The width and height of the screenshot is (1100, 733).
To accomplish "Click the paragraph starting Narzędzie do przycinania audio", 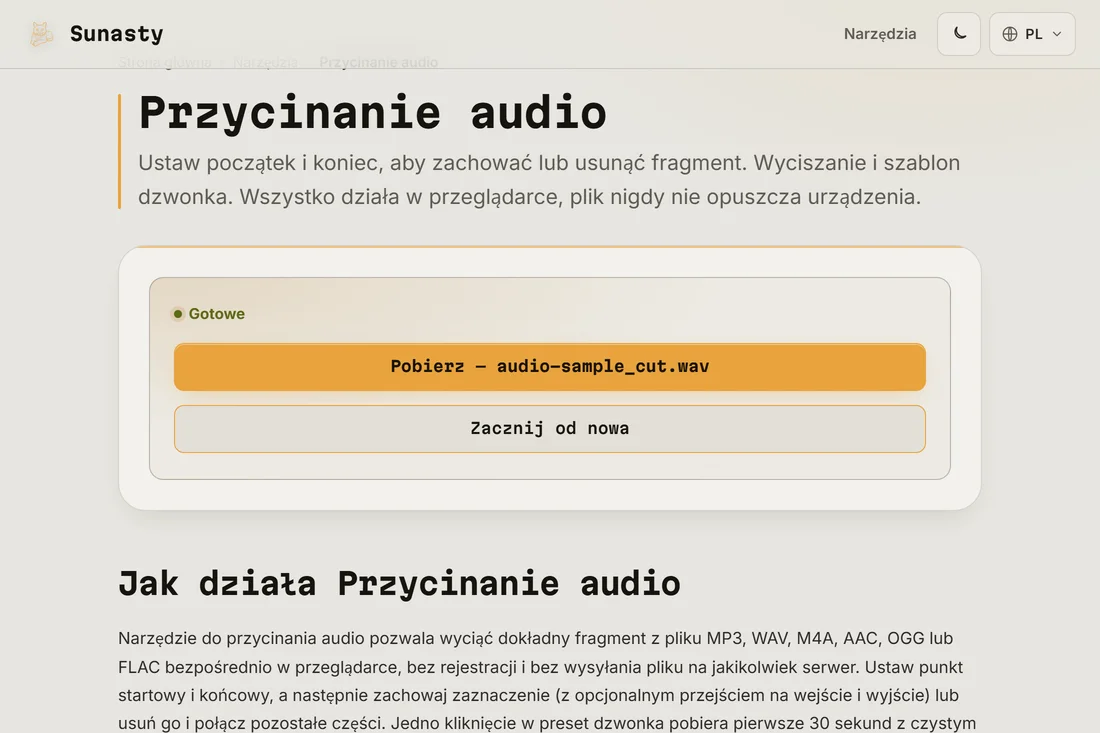I will (x=547, y=680).
